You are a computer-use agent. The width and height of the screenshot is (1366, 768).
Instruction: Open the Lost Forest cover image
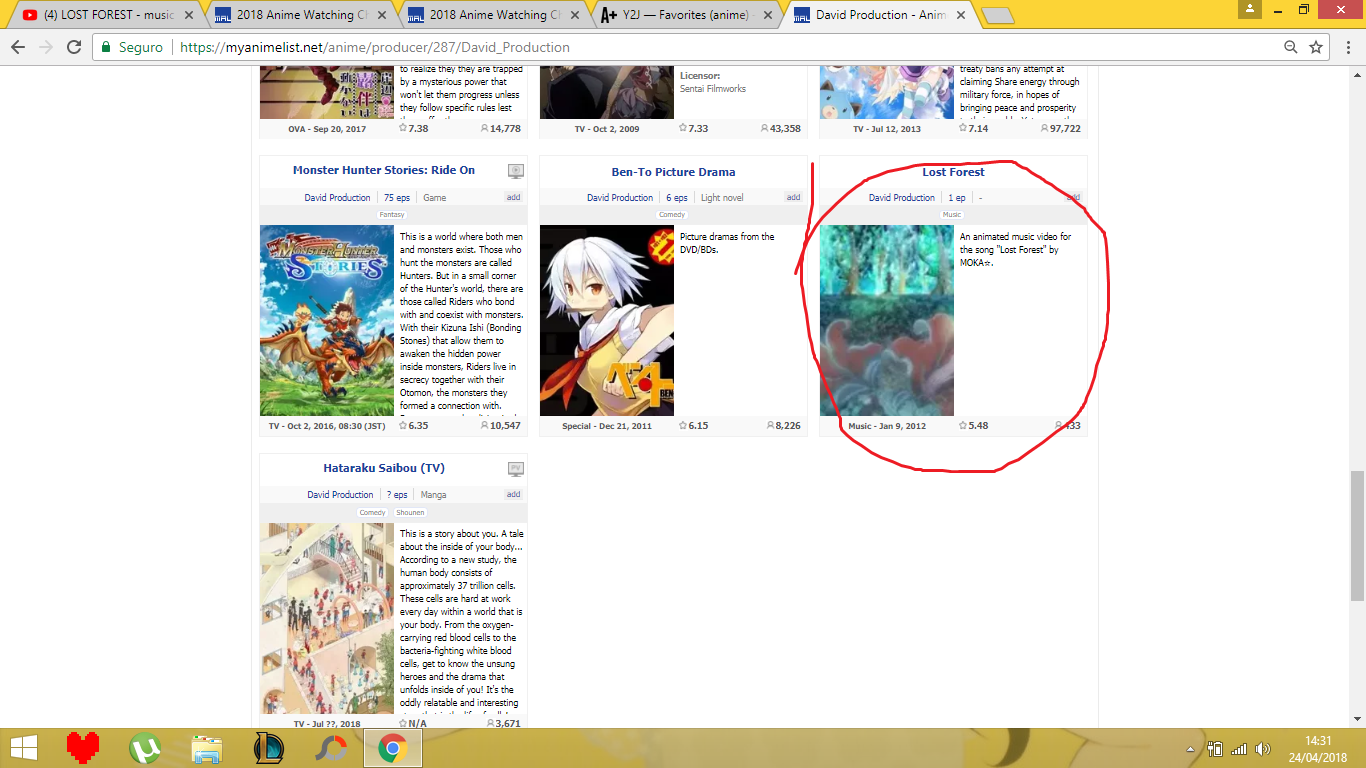pyautogui.click(x=887, y=320)
